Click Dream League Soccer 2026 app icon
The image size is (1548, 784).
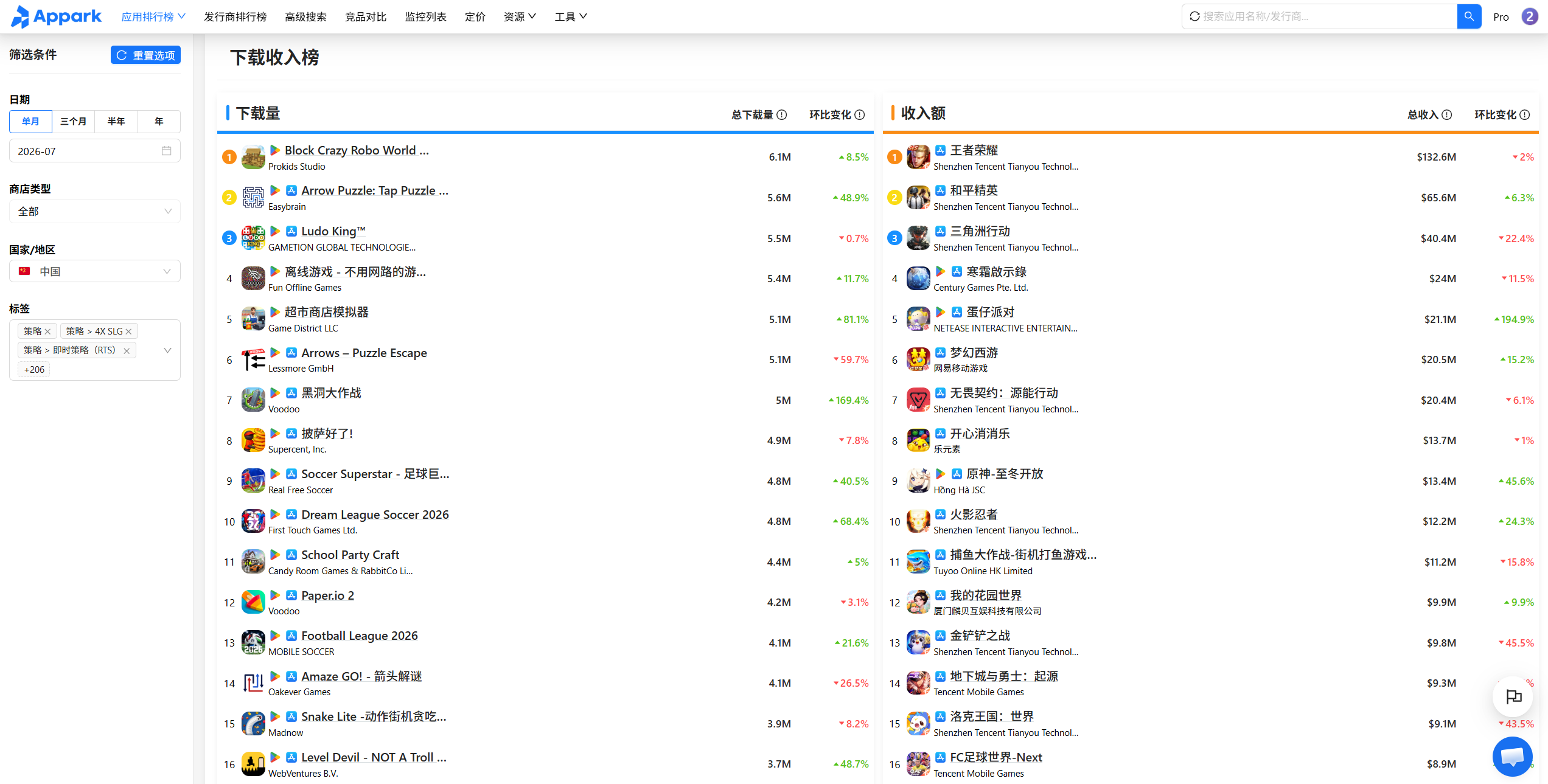(x=253, y=521)
